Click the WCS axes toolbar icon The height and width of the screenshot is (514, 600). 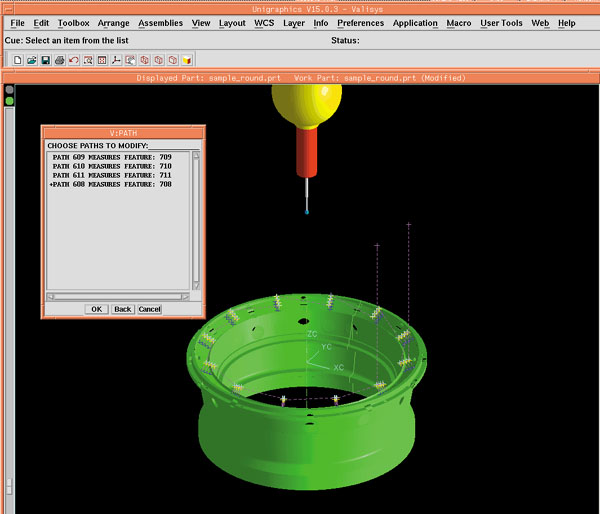tap(116, 60)
